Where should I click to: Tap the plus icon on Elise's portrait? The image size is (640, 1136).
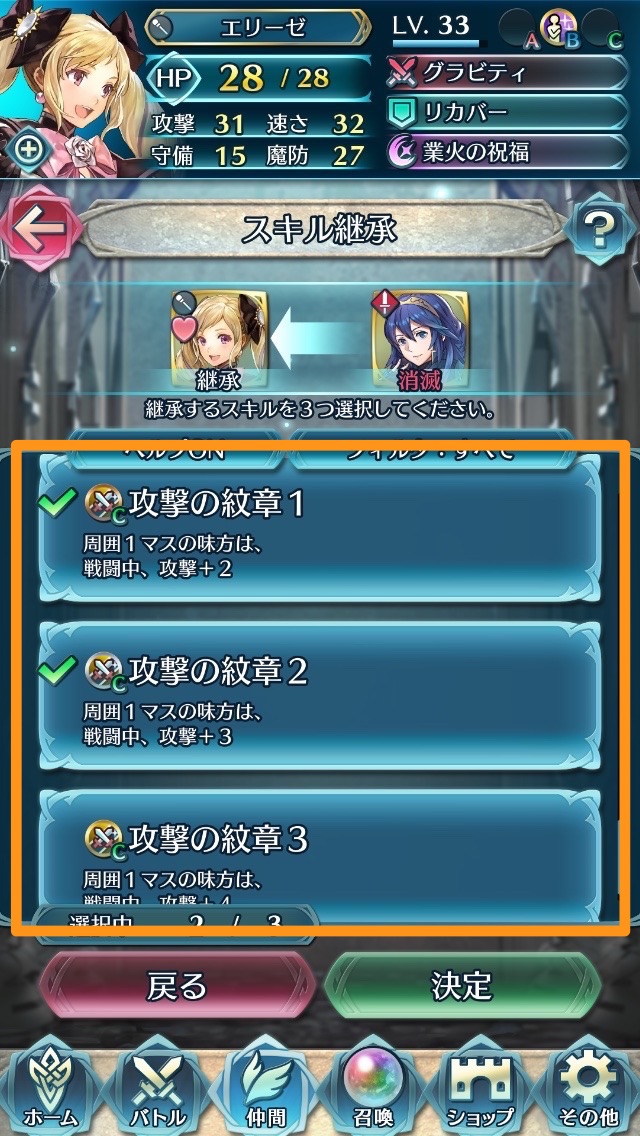[x=29, y=151]
